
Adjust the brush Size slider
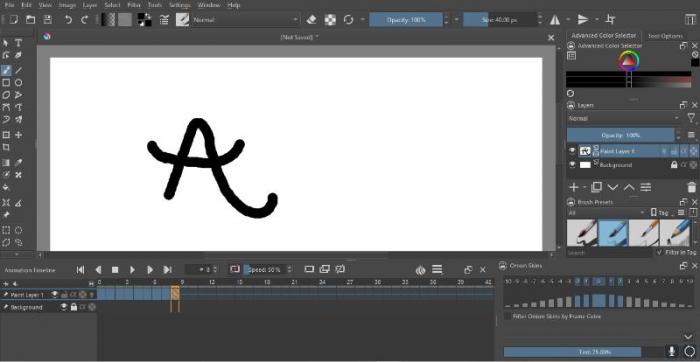point(499,20)
